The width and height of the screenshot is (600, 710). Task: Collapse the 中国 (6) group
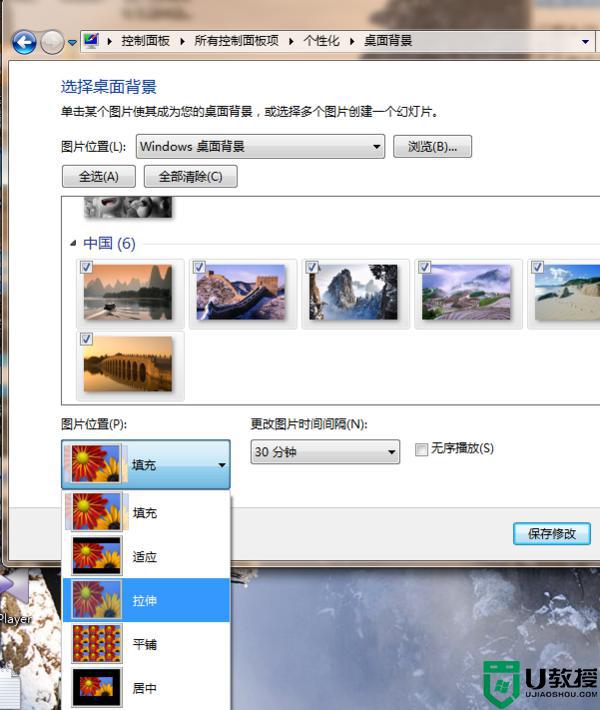click(73, 244)
